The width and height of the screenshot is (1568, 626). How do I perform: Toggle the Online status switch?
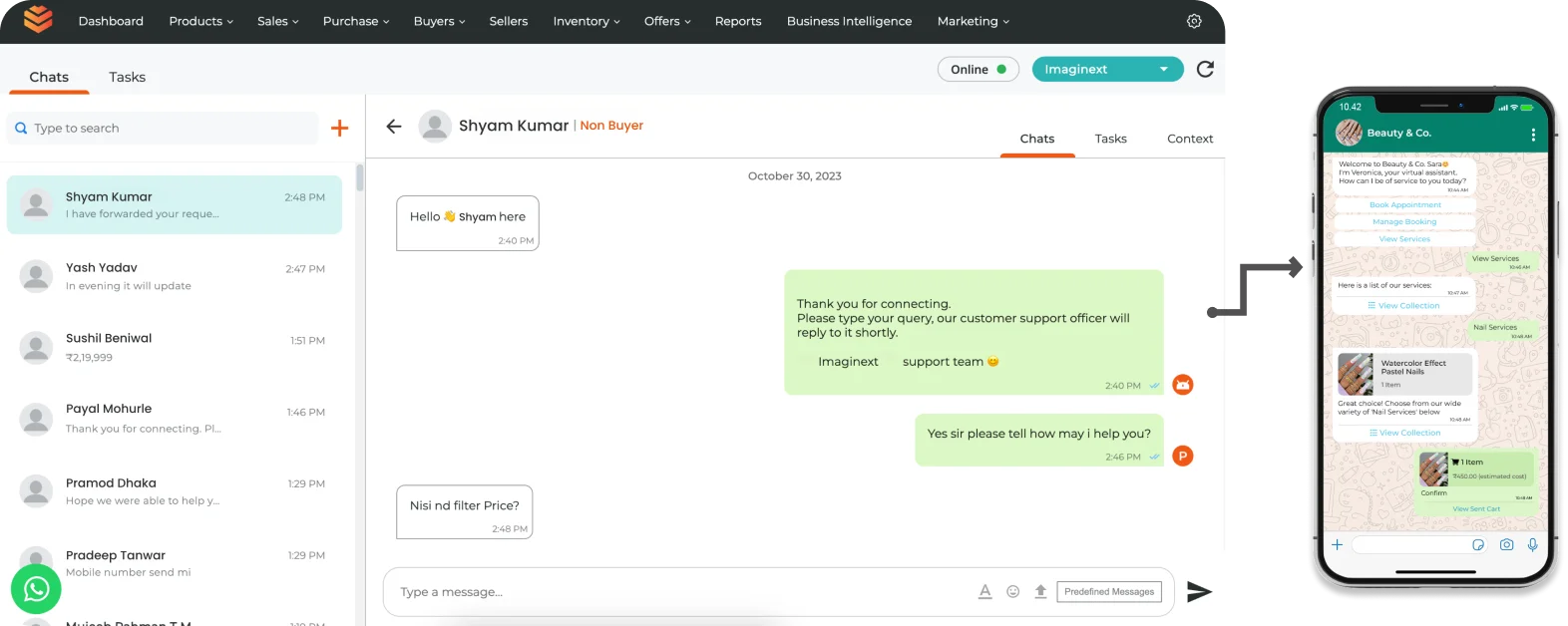[979, 69]
